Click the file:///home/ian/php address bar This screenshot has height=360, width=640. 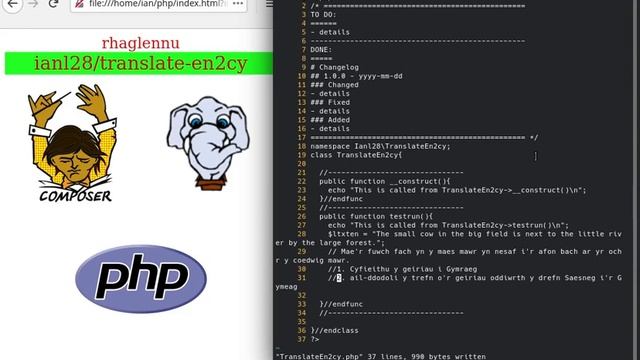(x=158, y=4)
